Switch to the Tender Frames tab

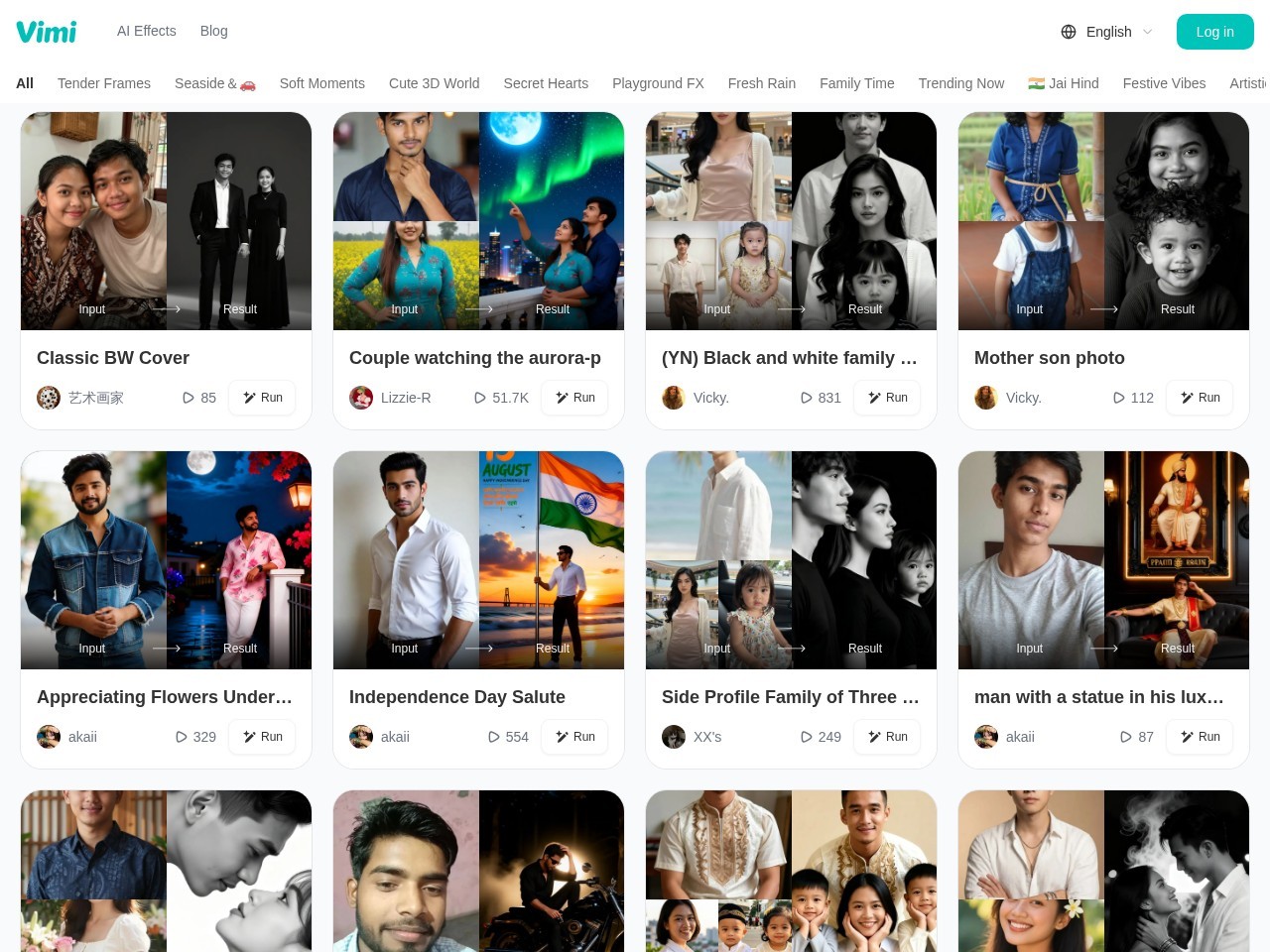tap(104, 83)
